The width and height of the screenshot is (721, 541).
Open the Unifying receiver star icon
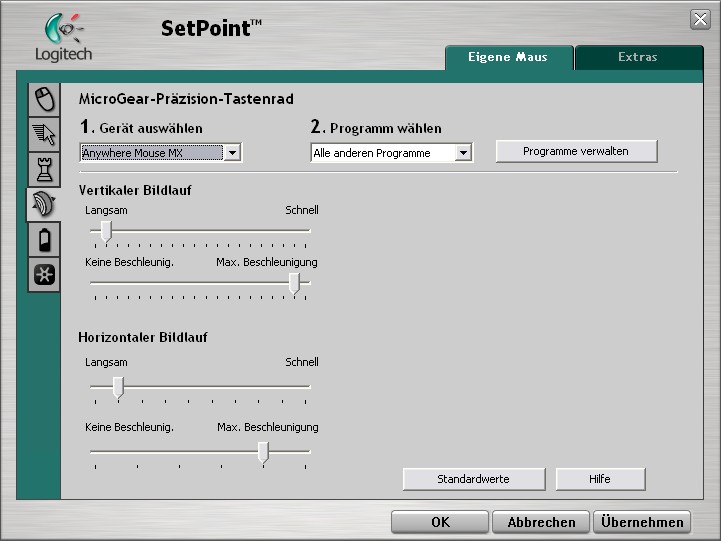point(44,274)
